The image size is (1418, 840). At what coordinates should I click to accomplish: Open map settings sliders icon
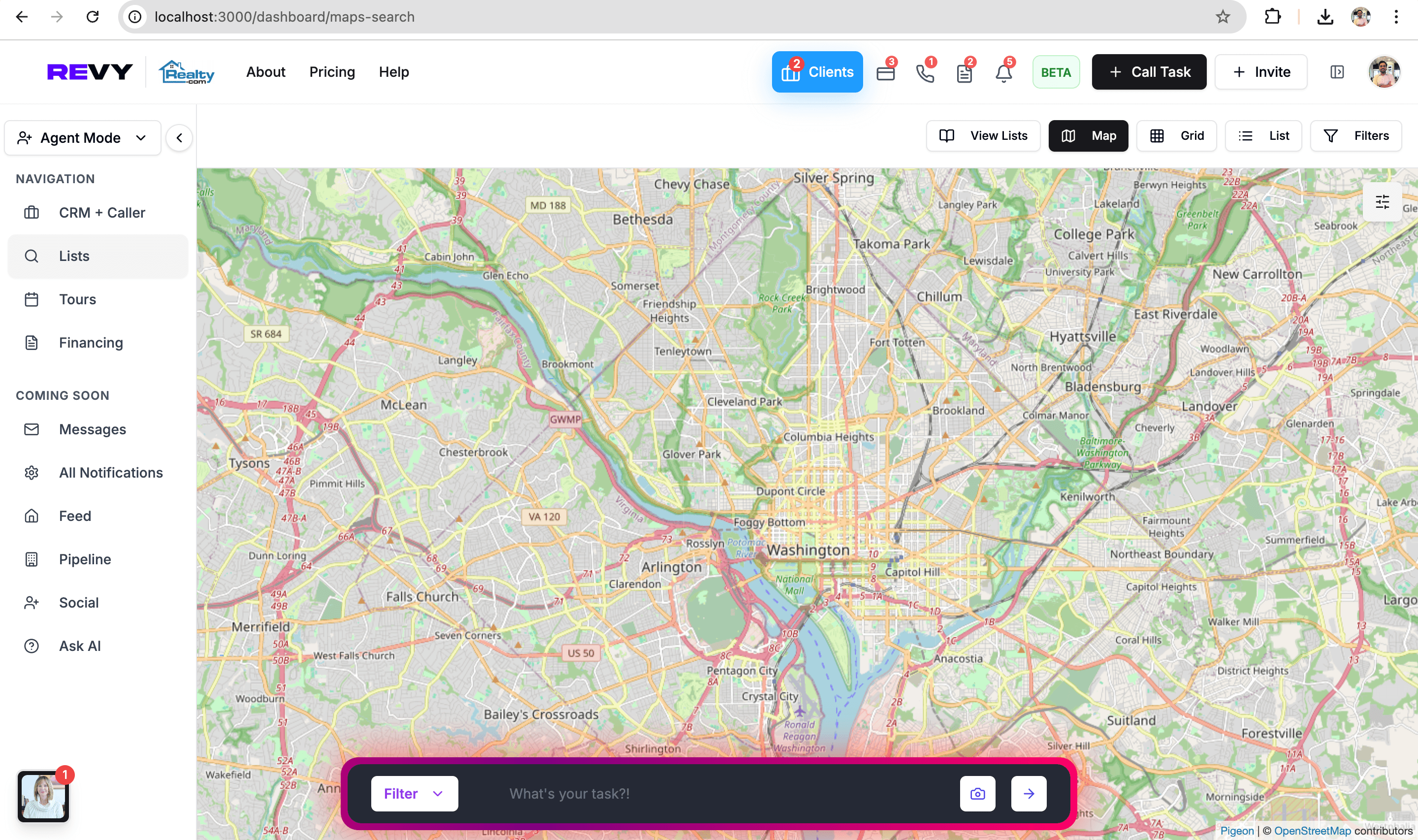[1382, 202]
